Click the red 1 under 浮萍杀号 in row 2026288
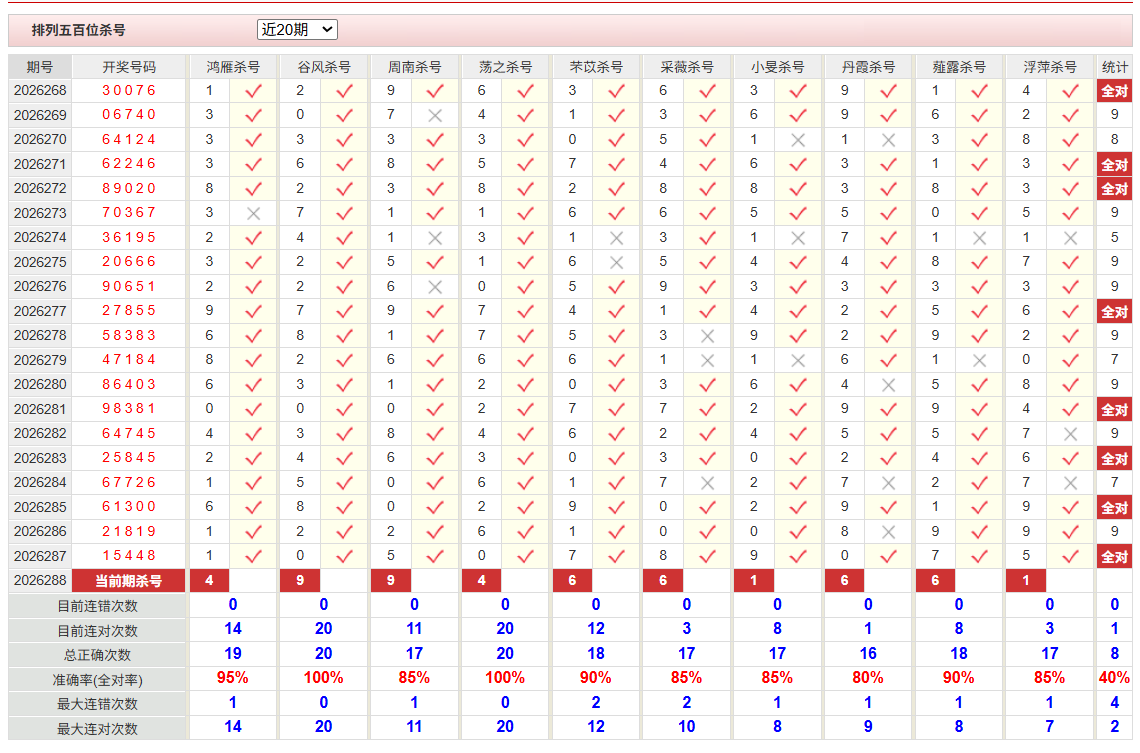1140x753 pixels. pyautogui.click(x=1026, y=581)
